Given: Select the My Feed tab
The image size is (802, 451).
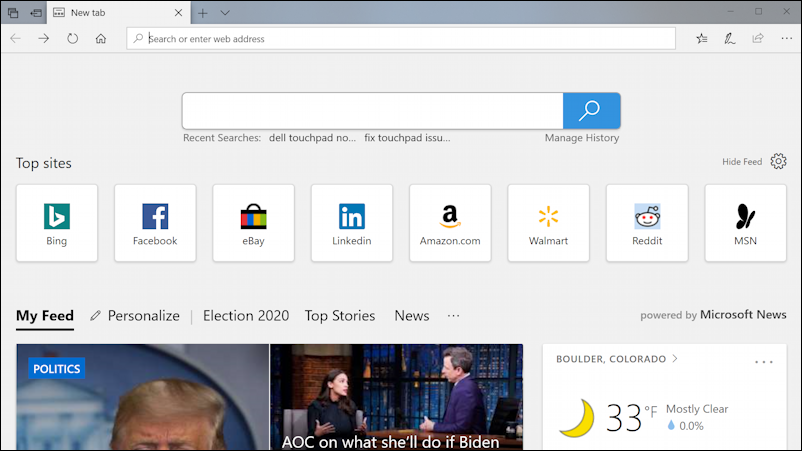Looking at the screenshot, I should (x=45, y=316).
